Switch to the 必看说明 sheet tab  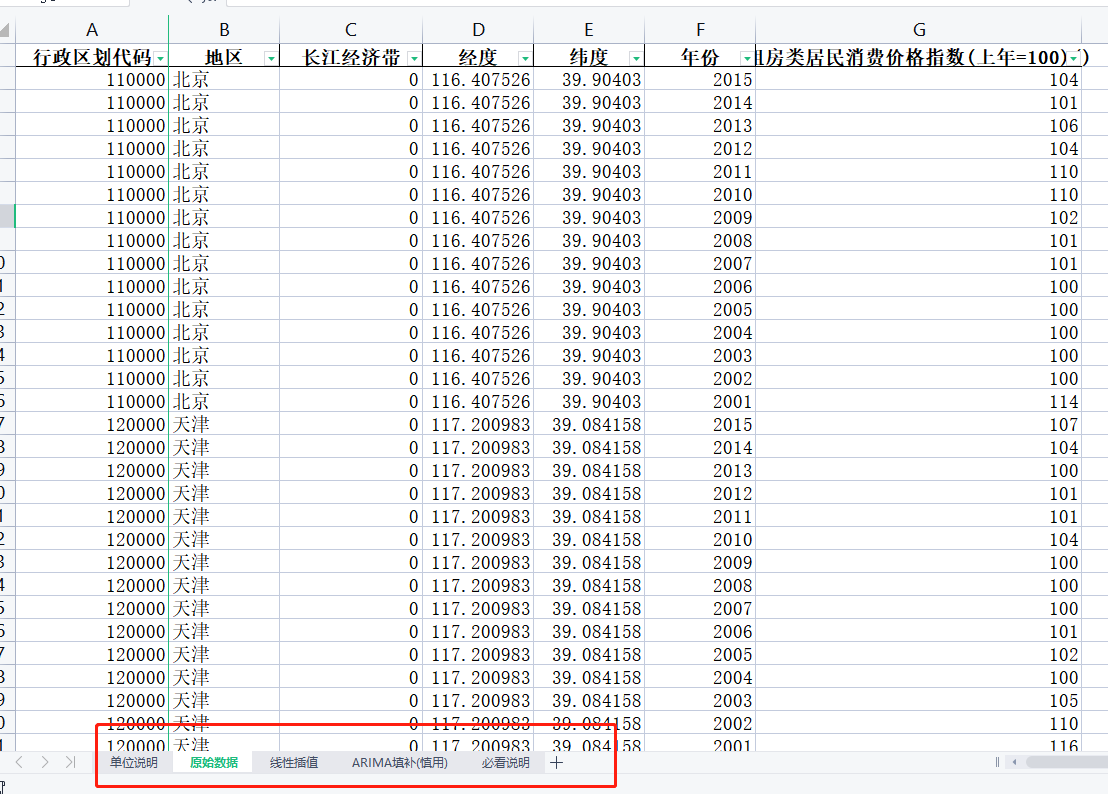[505, 762]
